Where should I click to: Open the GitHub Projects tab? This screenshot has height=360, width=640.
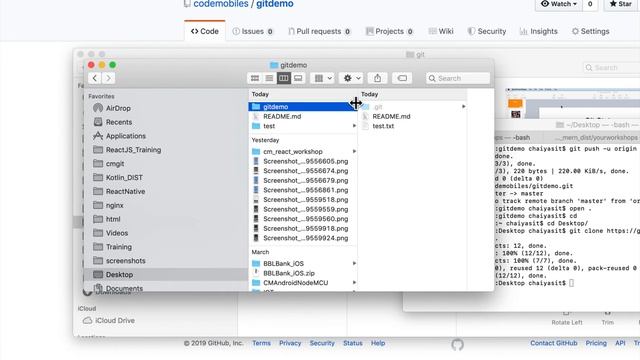pos(390,31)
